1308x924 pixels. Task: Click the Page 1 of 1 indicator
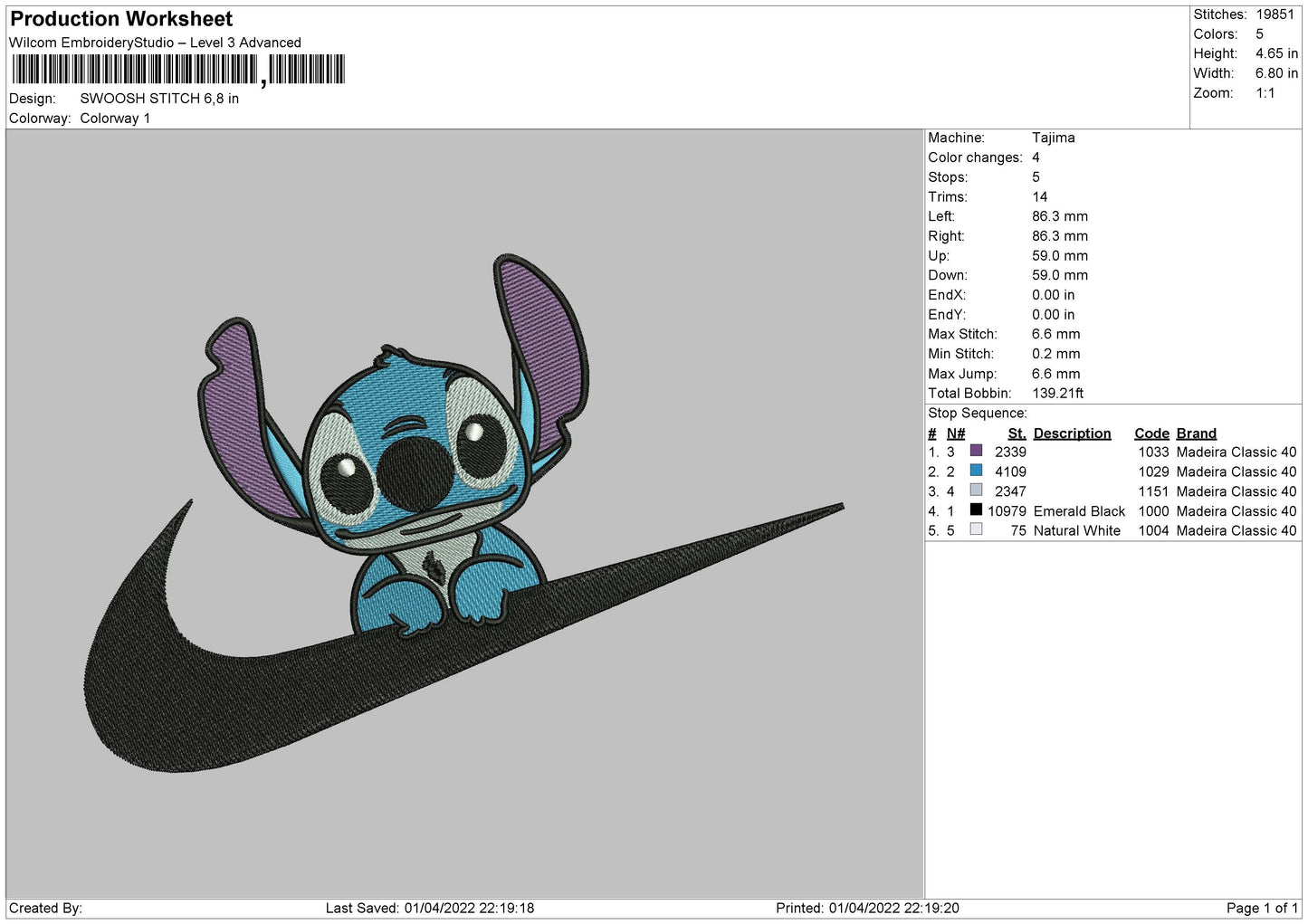[1262, 908]
